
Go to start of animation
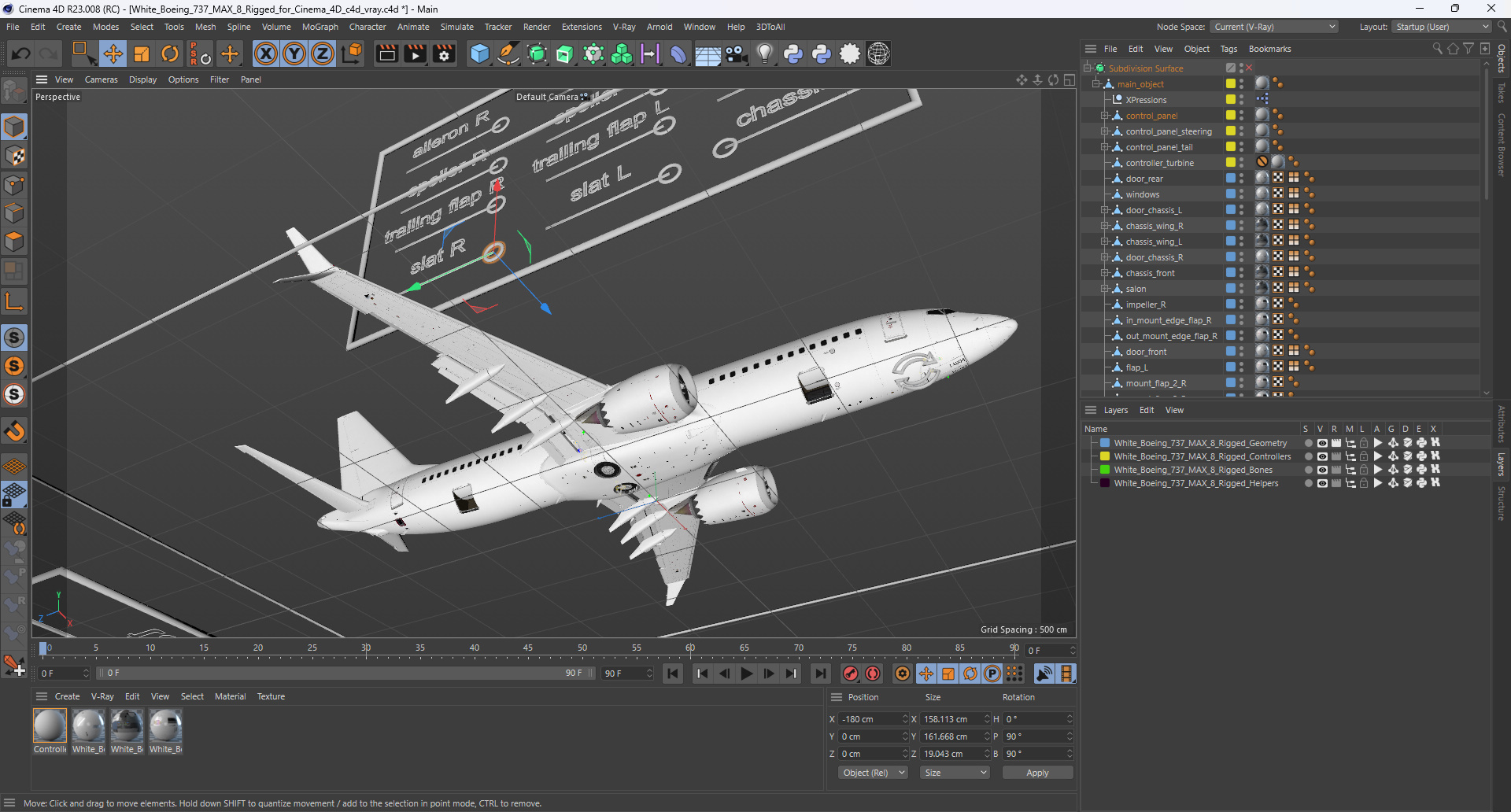[673, 674]
